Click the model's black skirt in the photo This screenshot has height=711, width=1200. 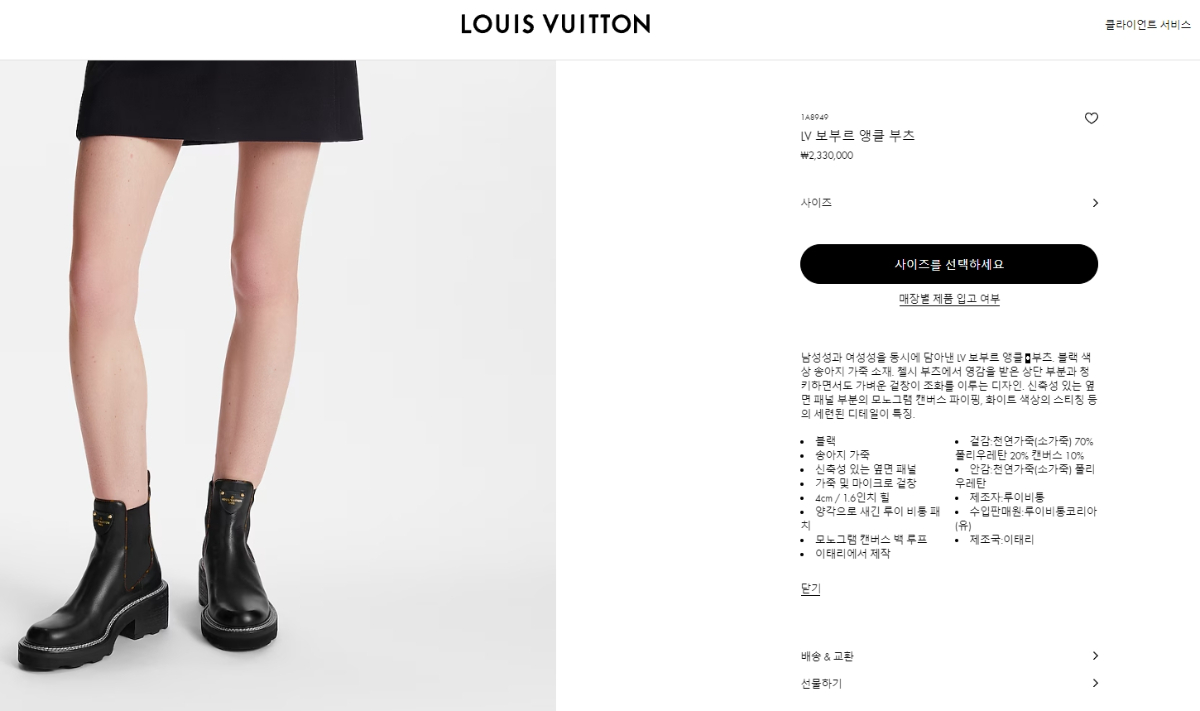[220, 100]
